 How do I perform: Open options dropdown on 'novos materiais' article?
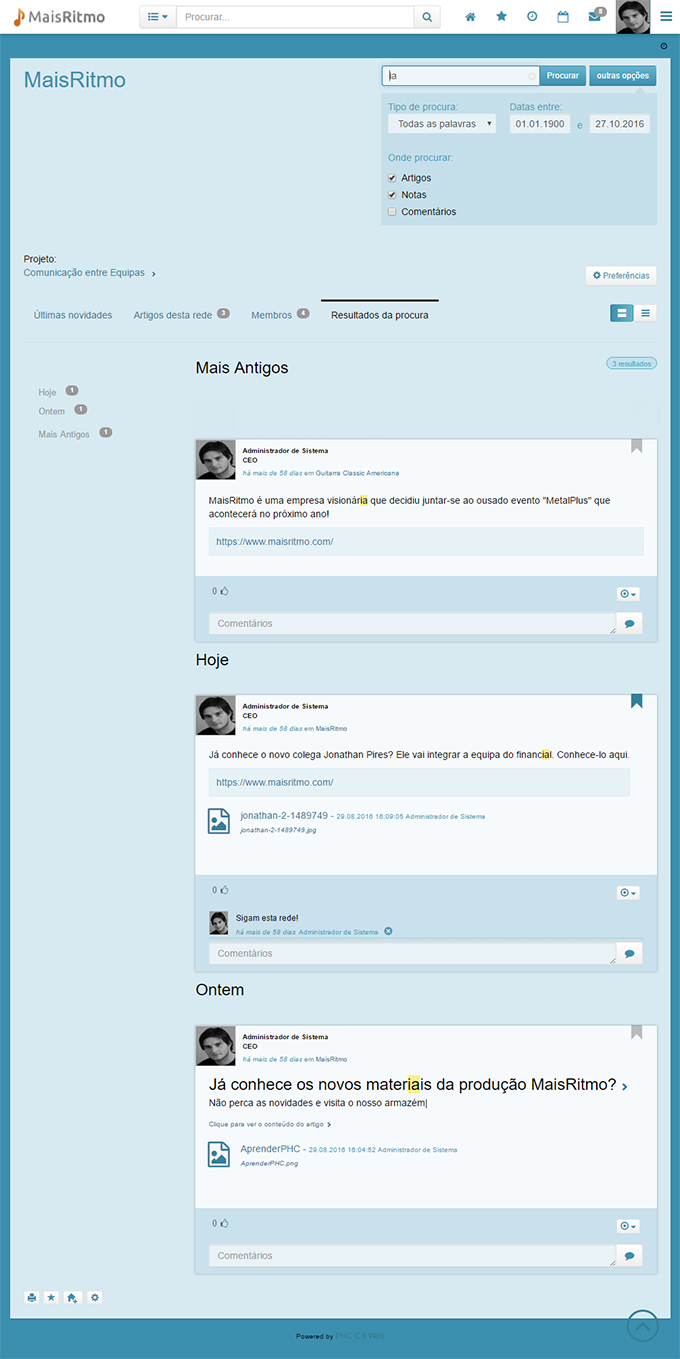(628, 1226)
